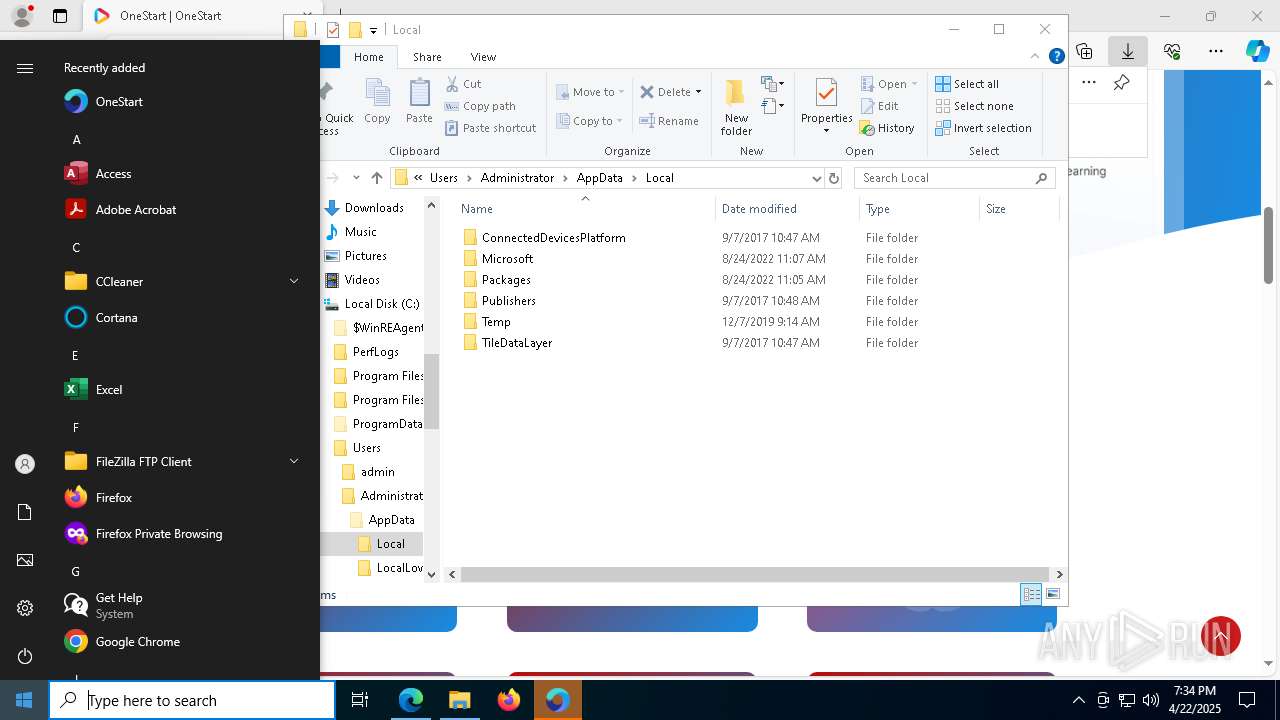Screen dimensions: 1280x720
Task: Open Settings gear in Start menu
Action: tap(25, 608)
